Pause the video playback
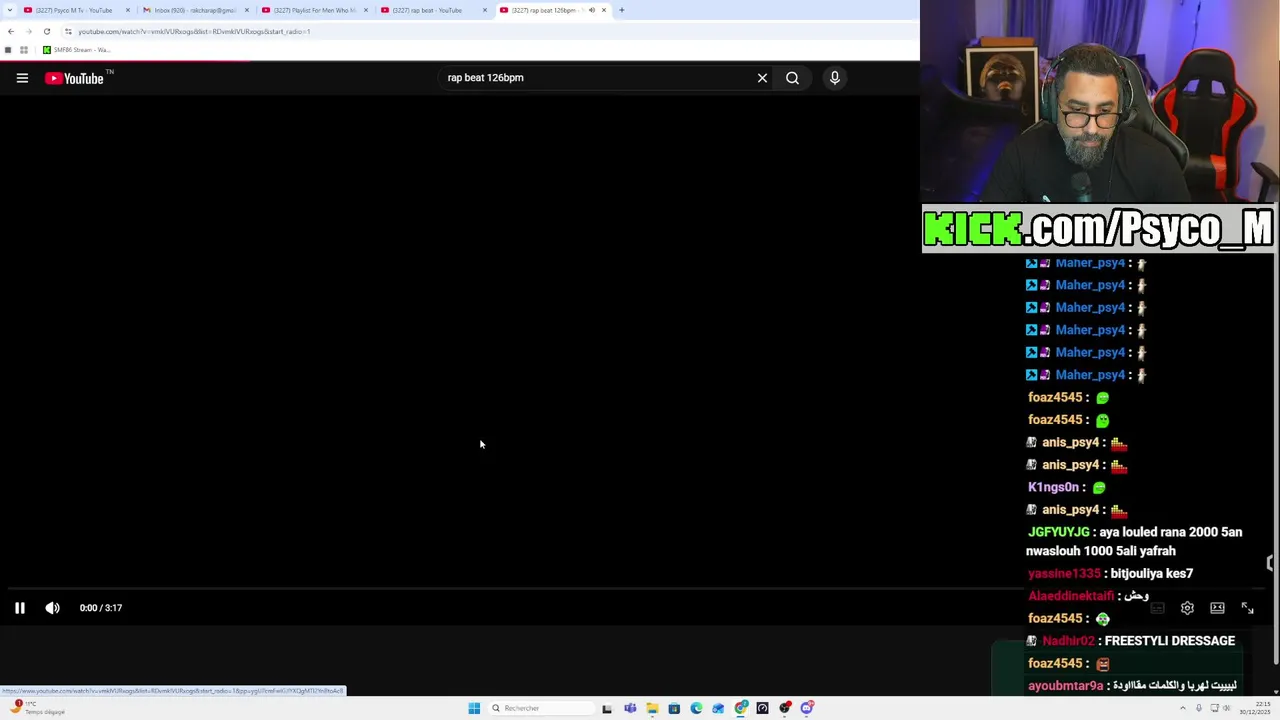1280x720 pixels. point(19,608)
